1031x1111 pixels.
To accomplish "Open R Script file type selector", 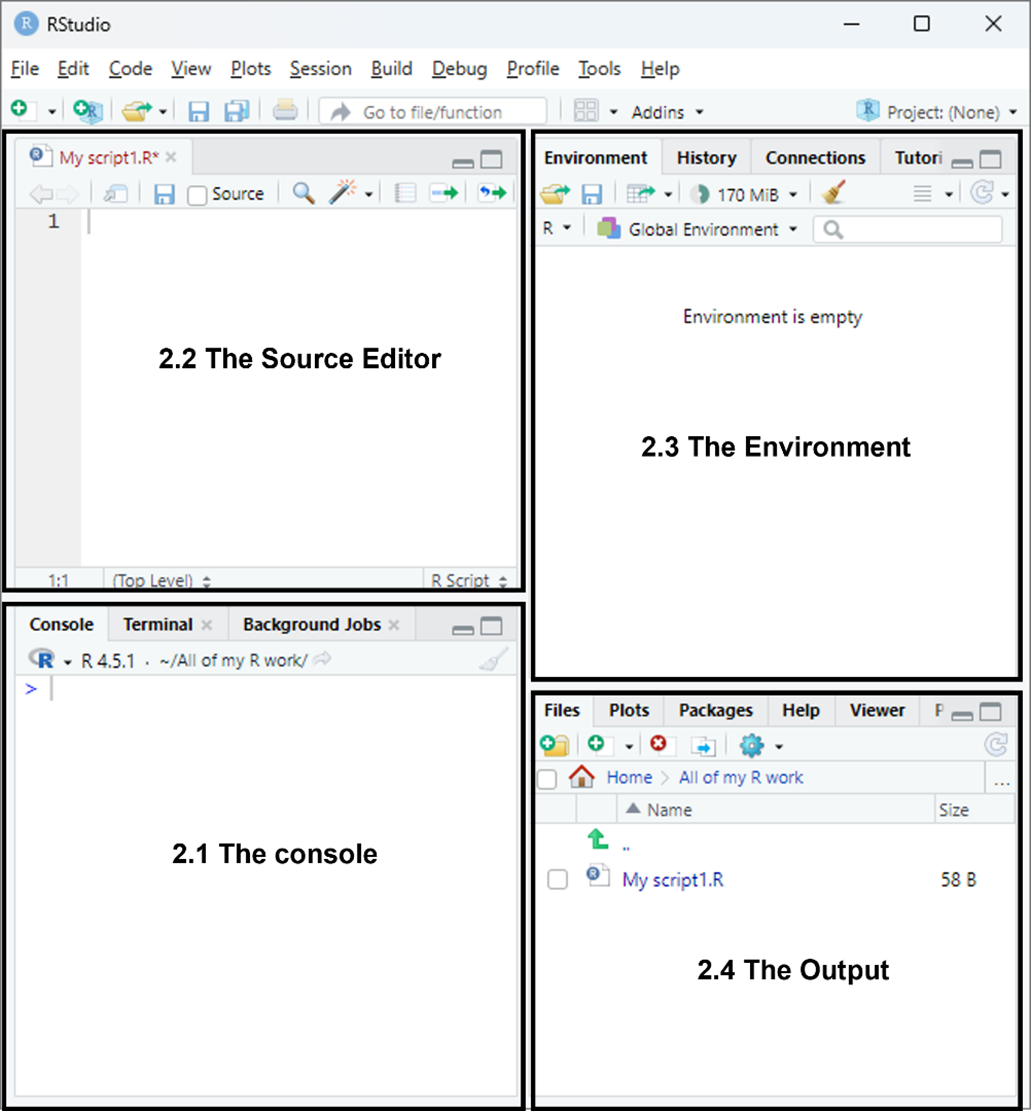I will (469, 580).
